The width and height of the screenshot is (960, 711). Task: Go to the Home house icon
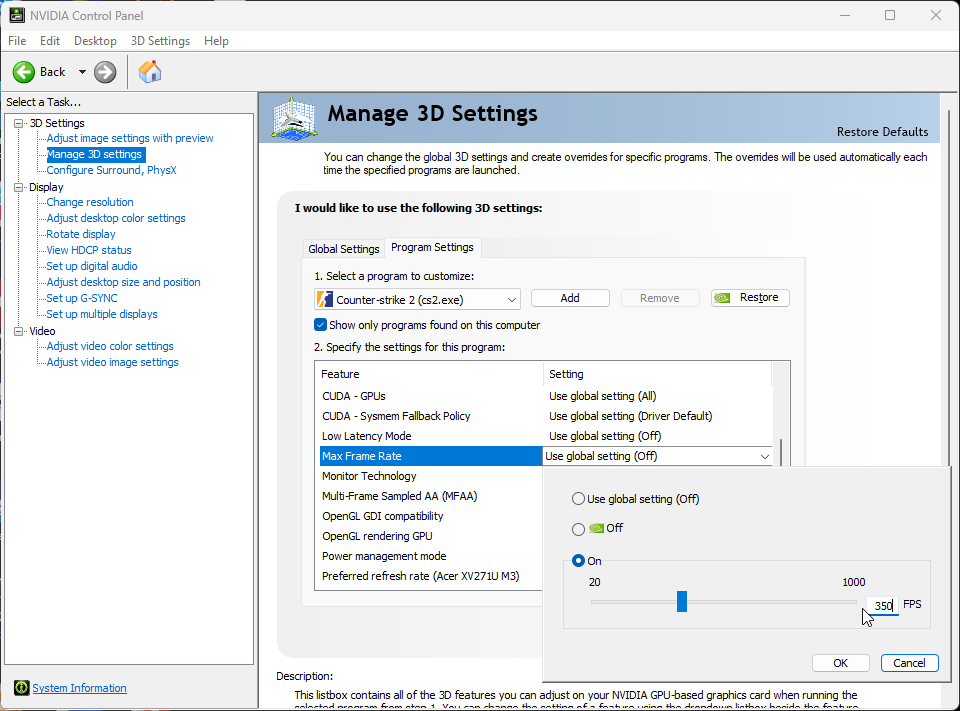pos(150,72)
